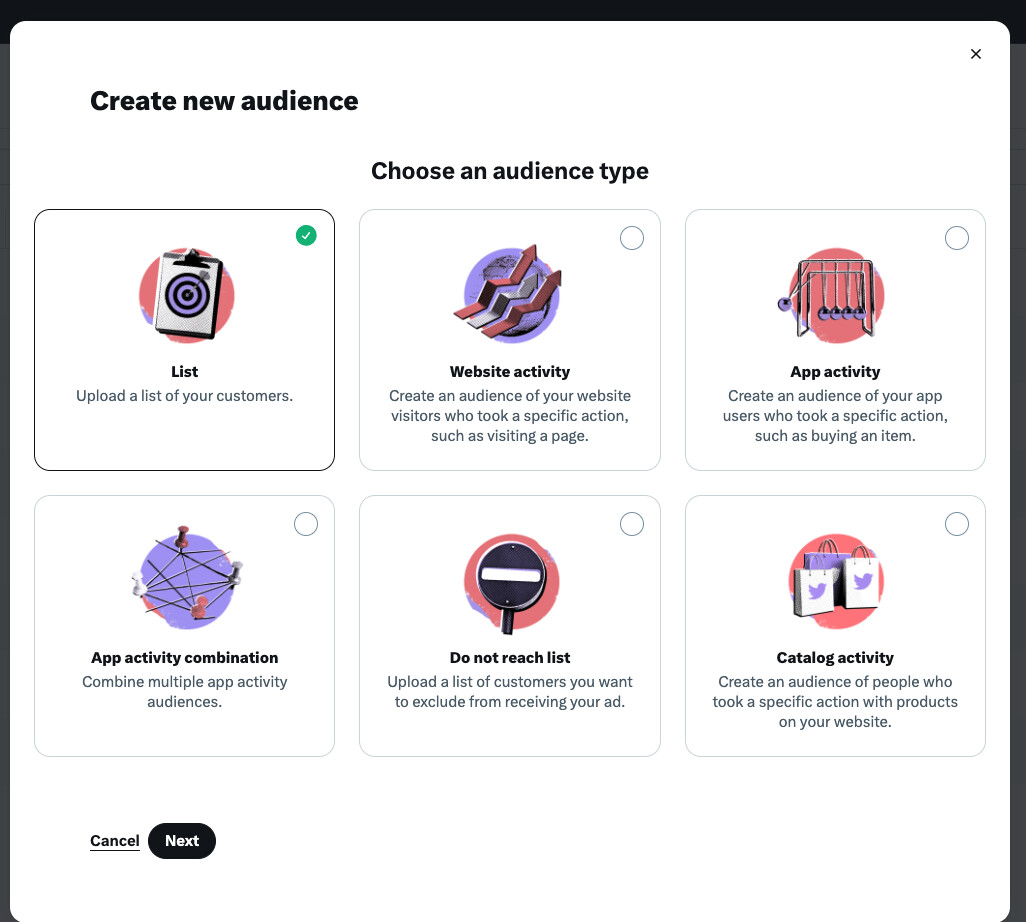Select the App activity radio button
Image resolution: width=1026 pixels, height=922 pixels.
point(957,238)
